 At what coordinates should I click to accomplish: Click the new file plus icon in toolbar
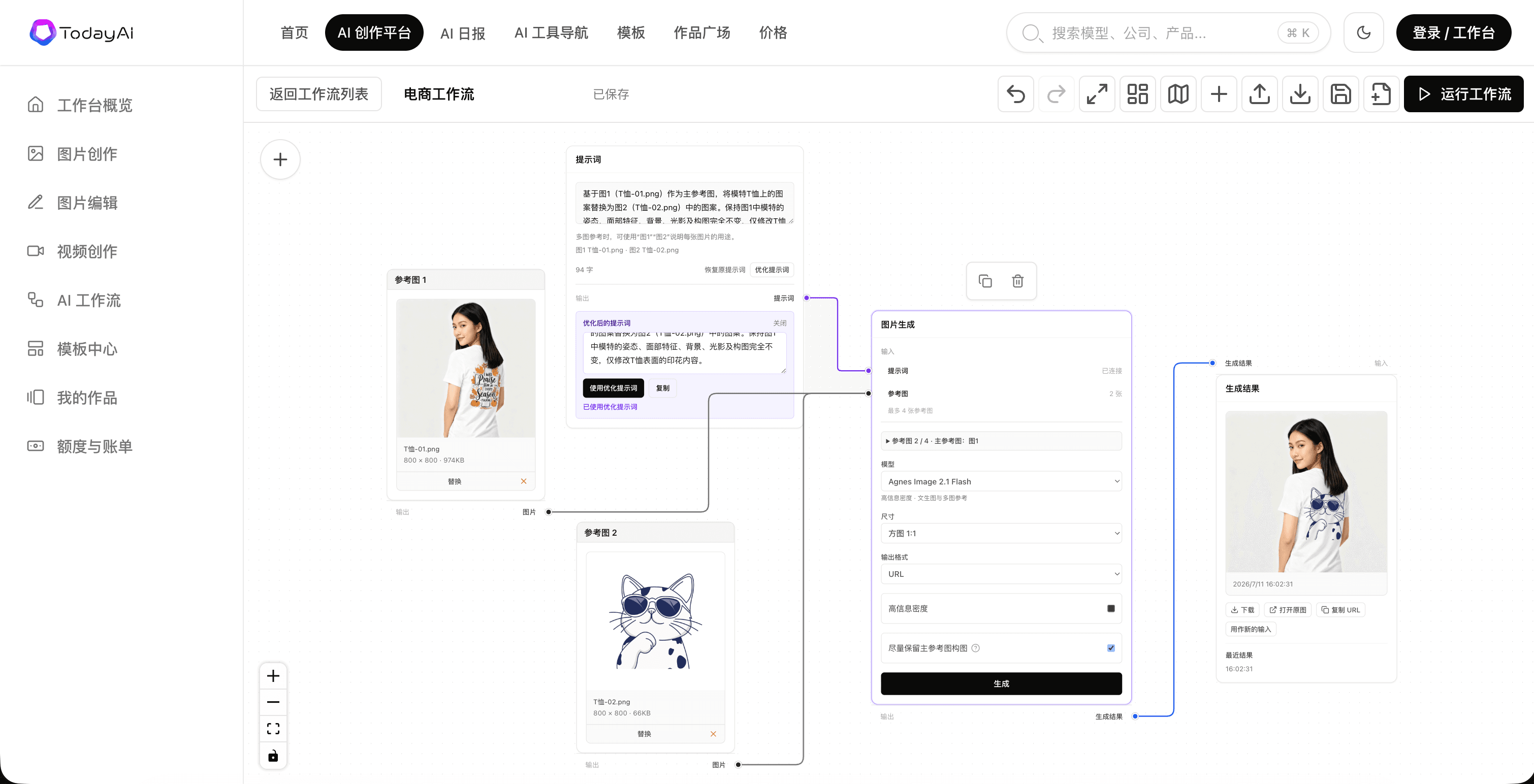[x=1381, y=94]
